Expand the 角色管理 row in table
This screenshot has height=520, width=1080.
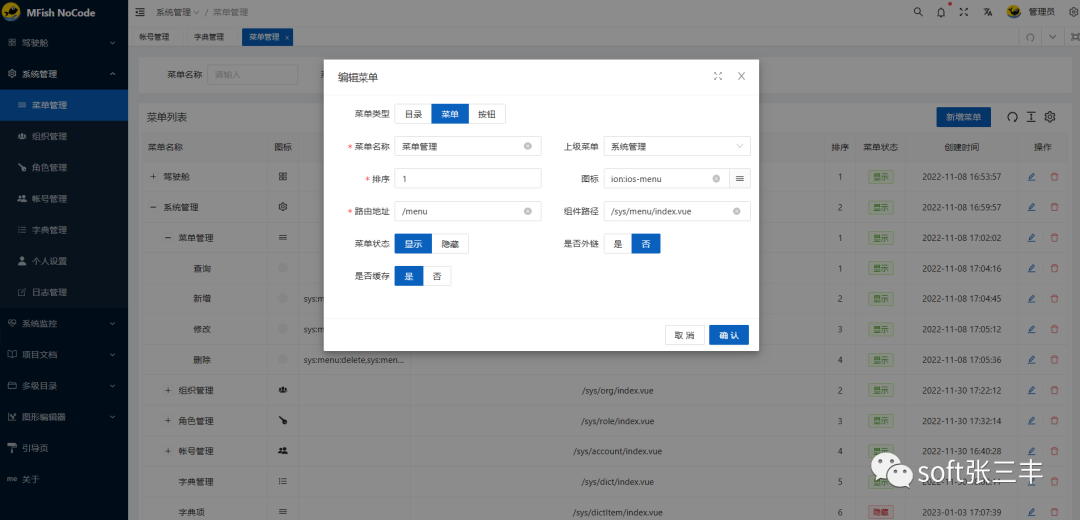(x=167, y=421)
